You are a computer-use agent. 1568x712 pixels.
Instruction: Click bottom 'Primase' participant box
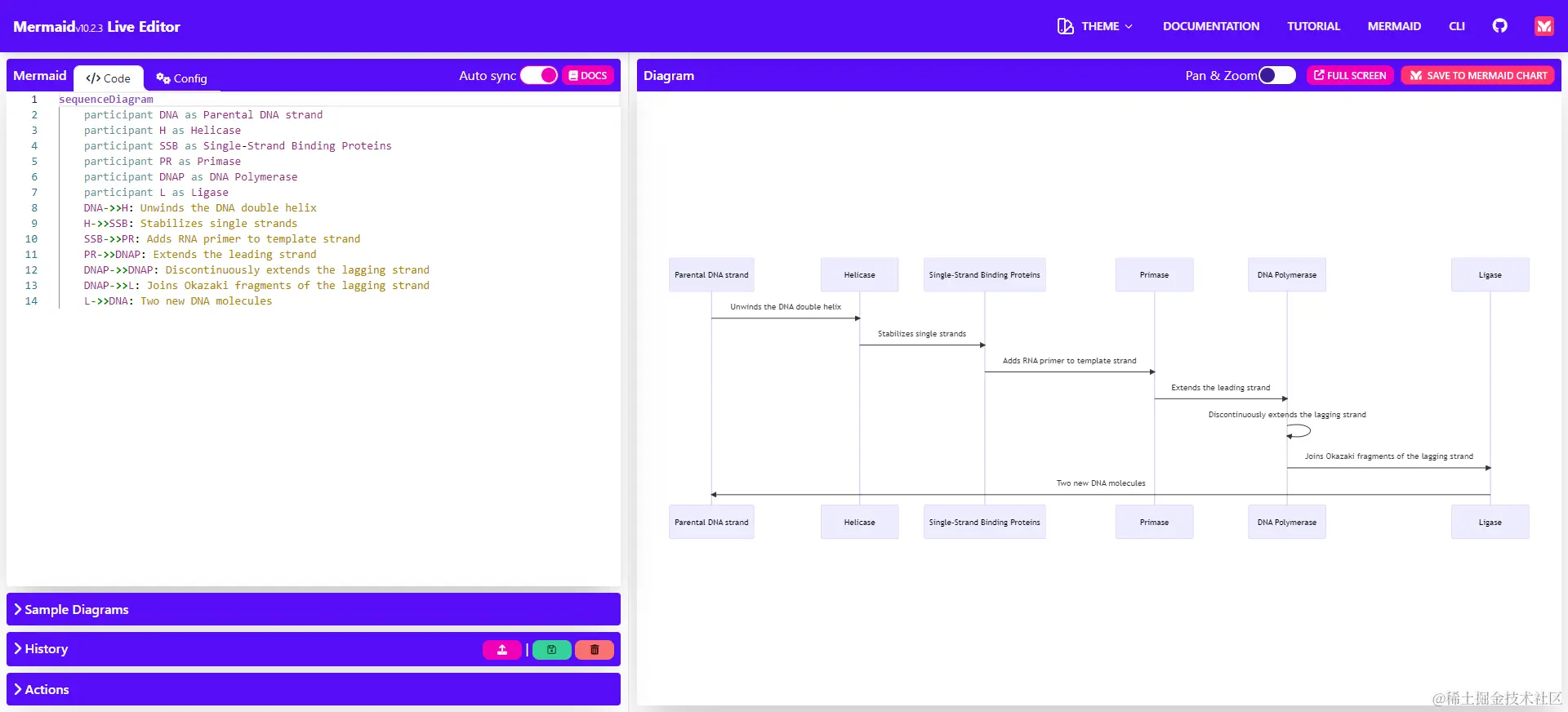pos(1154,522)
